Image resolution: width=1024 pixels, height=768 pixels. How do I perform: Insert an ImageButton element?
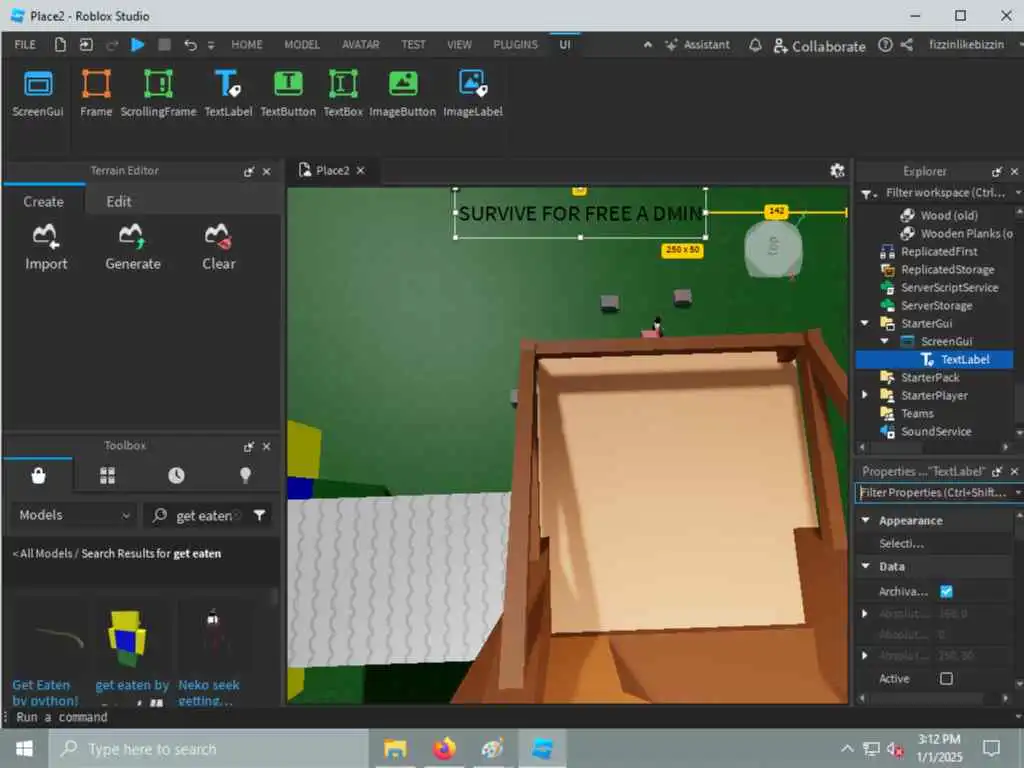click(402, 94)
